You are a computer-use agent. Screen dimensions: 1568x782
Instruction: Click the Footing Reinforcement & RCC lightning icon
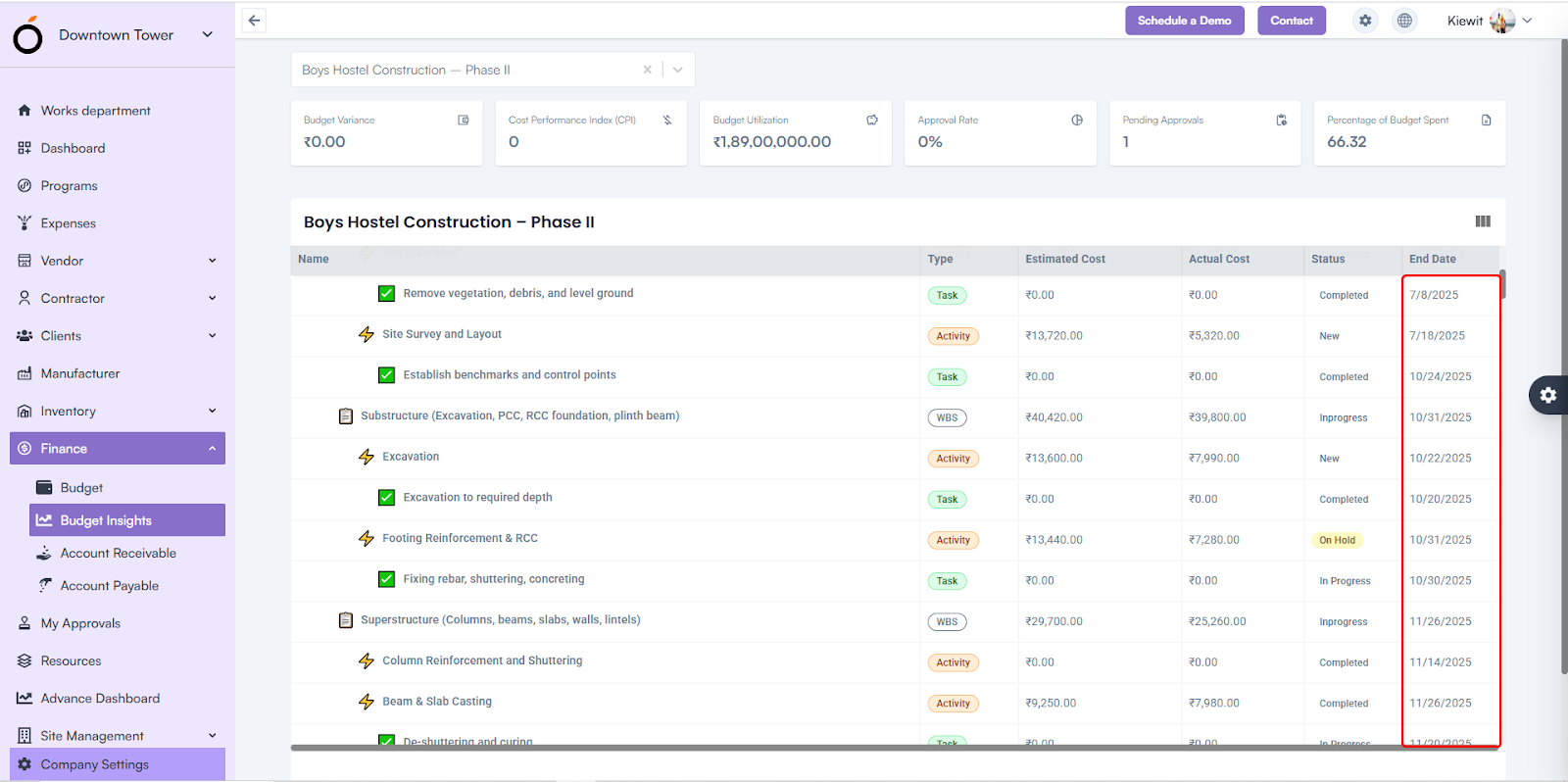tap(367, 539)
